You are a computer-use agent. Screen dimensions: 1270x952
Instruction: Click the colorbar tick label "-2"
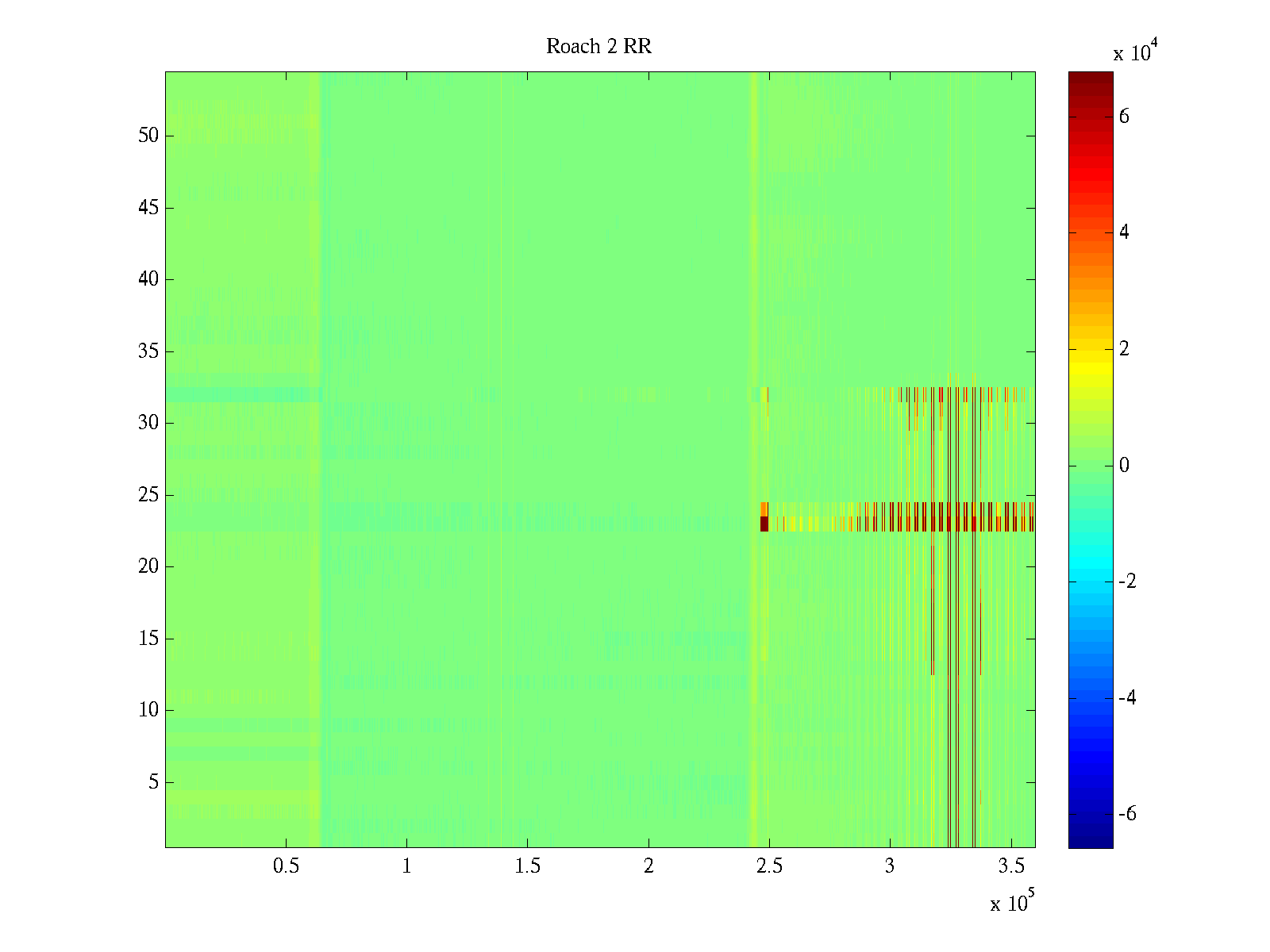(x=1127, y=582)
